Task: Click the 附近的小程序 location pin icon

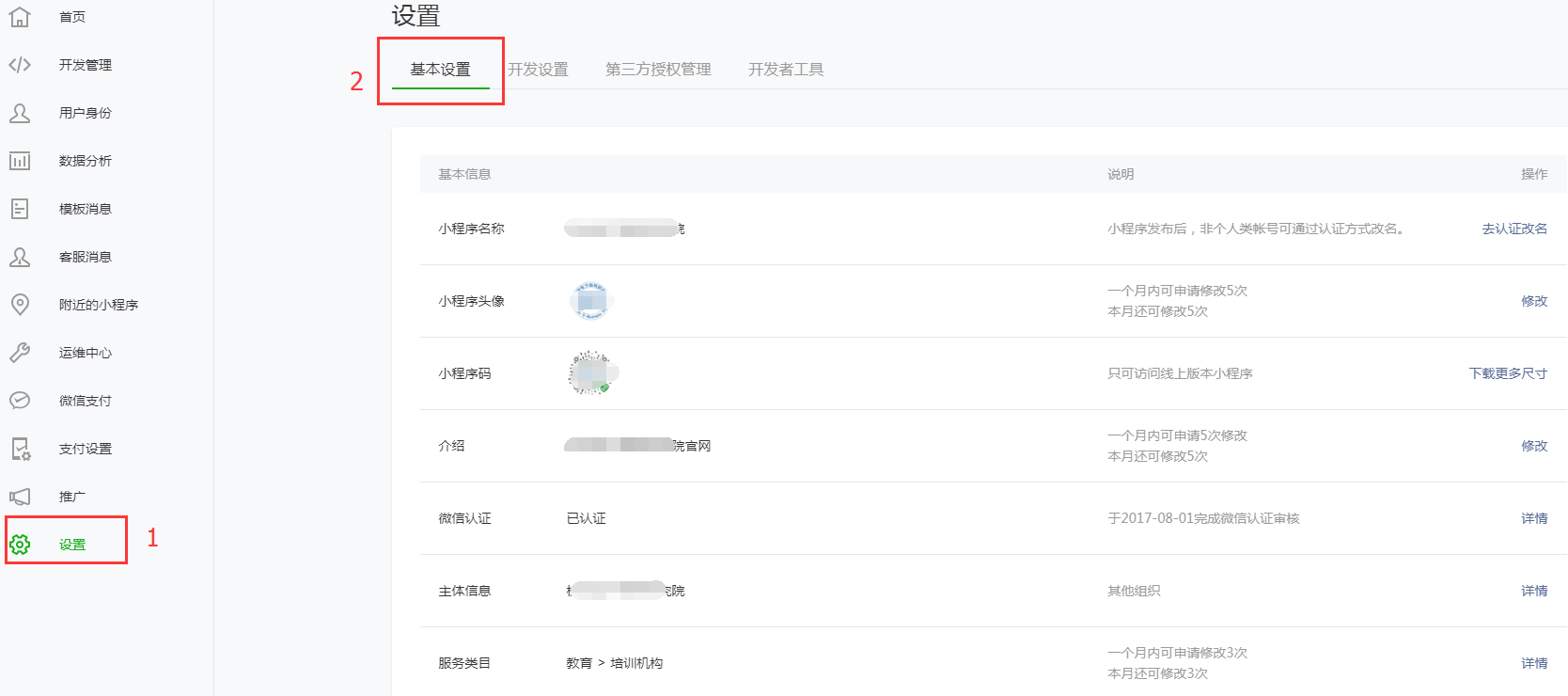Action: [x=20, y=305]
